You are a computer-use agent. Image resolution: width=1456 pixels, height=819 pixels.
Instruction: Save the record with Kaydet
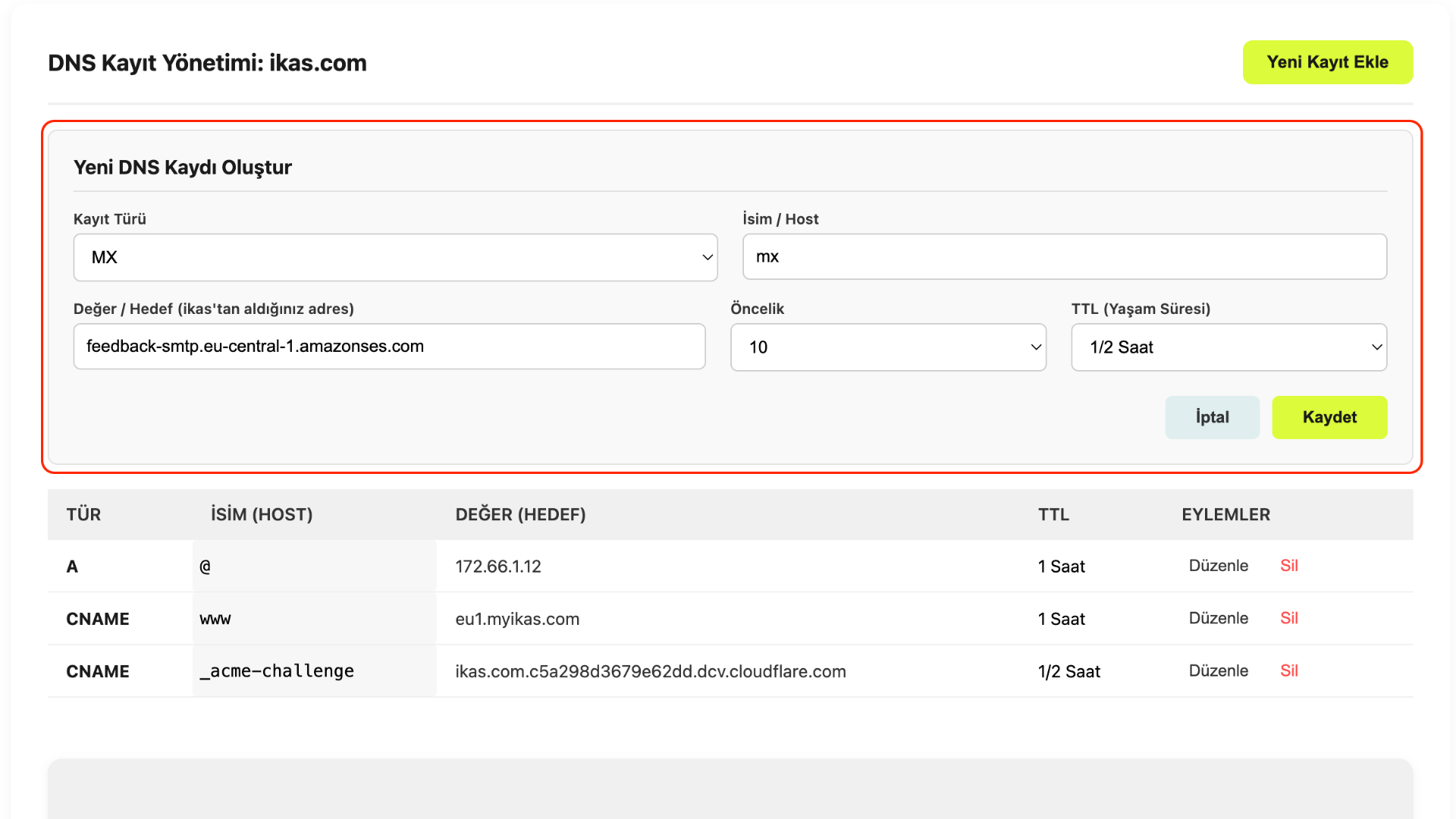tap(1329, 417)
